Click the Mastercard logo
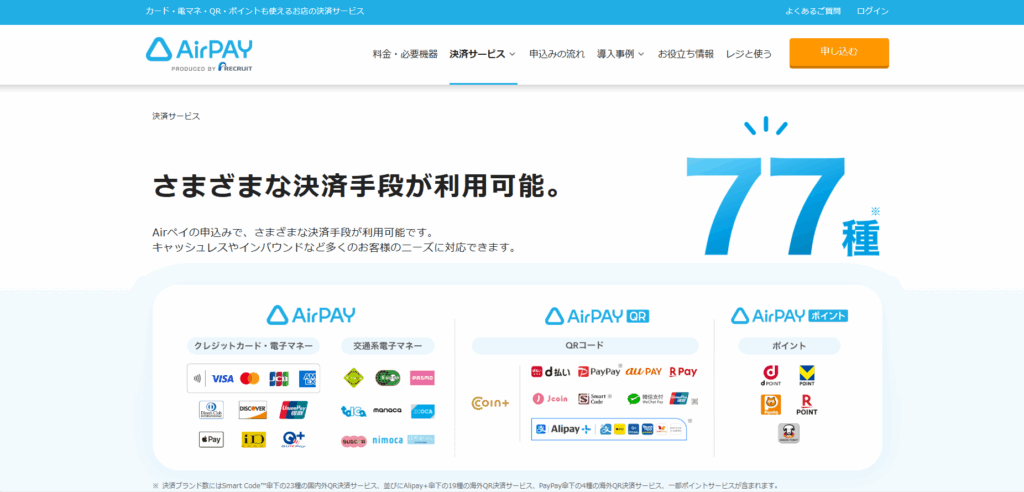Viewport: 1024px width, 492px height. pyautogui.click(x=249, y=378)
